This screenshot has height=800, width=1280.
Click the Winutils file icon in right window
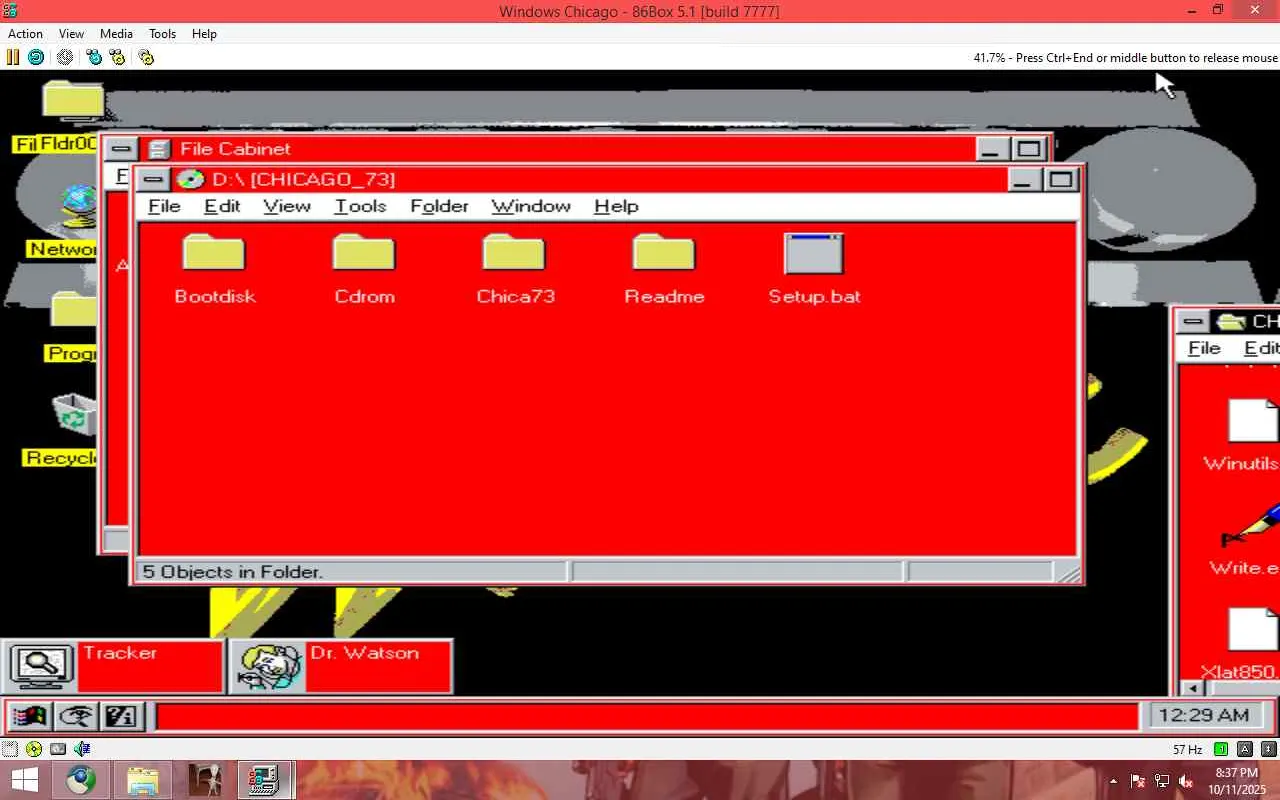point(1252,420)
